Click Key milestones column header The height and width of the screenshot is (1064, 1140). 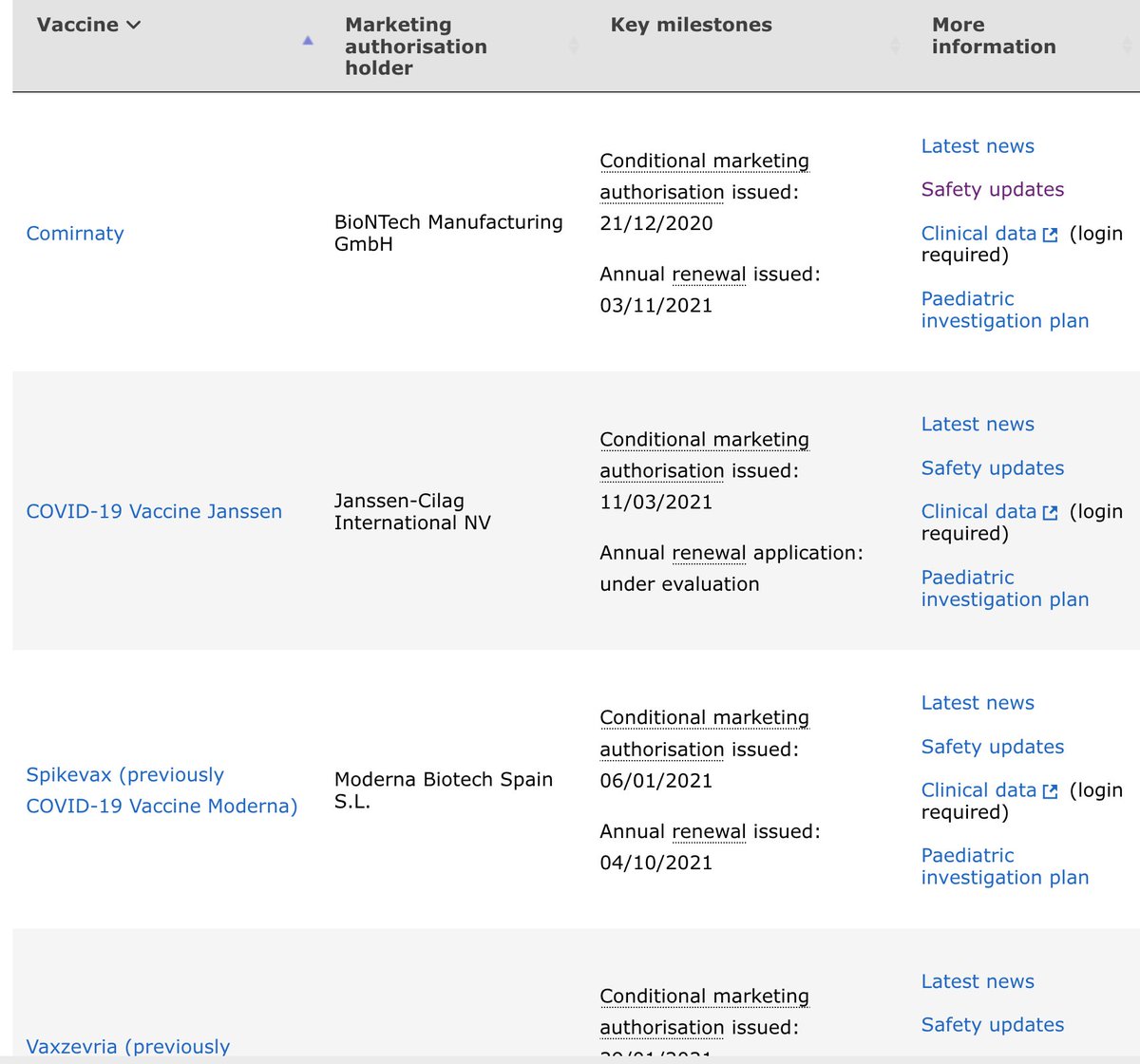(691, 25)
